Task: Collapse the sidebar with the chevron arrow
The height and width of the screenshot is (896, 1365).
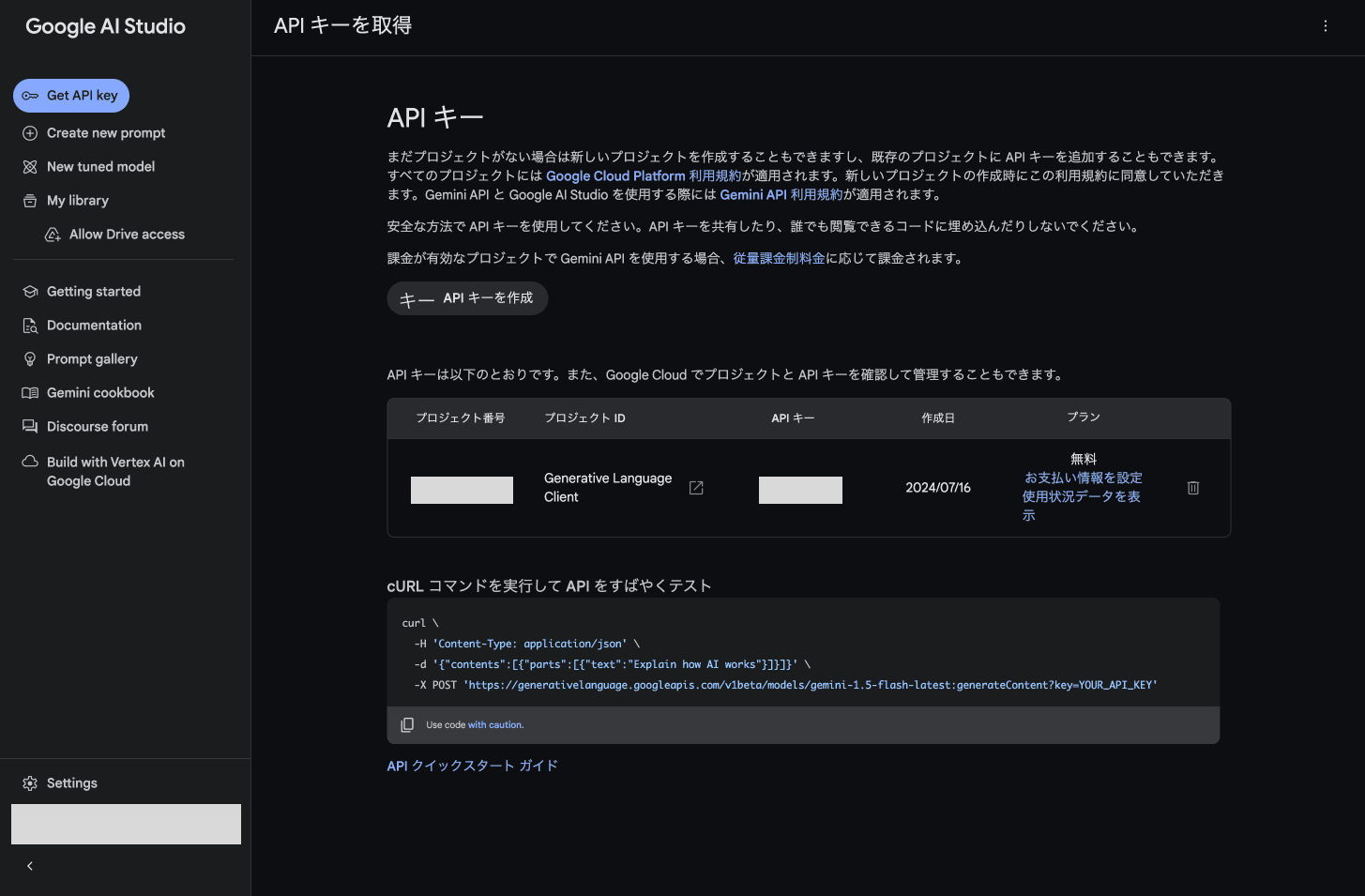Action: 30,866
